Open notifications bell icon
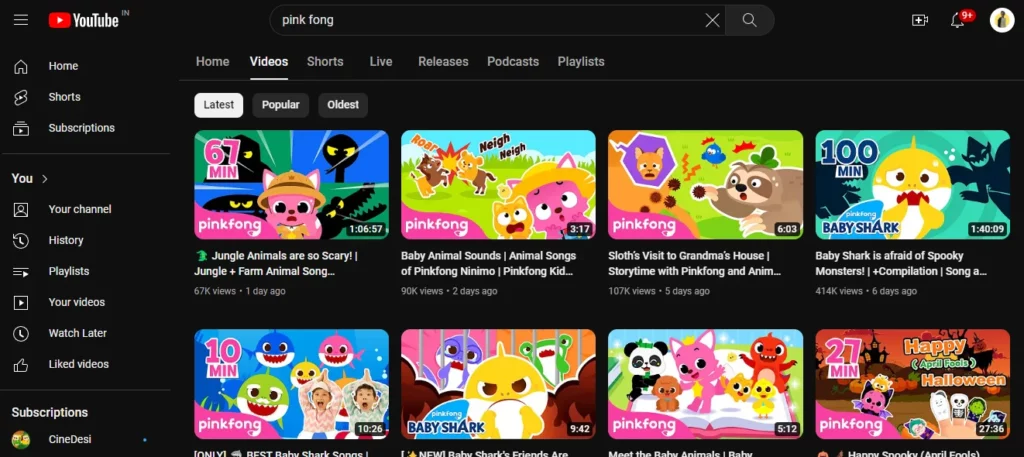 [x=957, y=20]
